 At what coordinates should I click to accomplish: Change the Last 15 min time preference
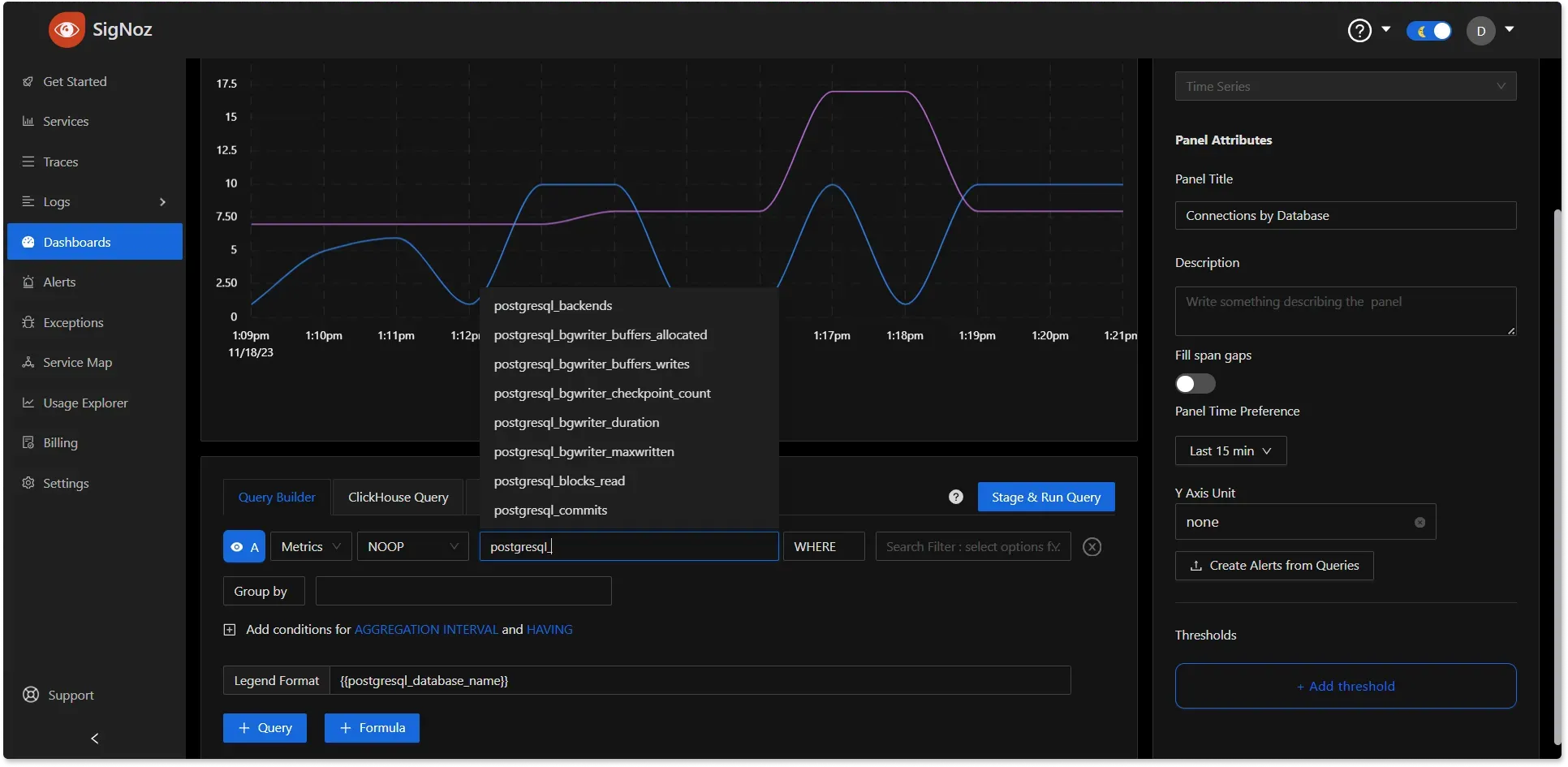point(1230,450)
